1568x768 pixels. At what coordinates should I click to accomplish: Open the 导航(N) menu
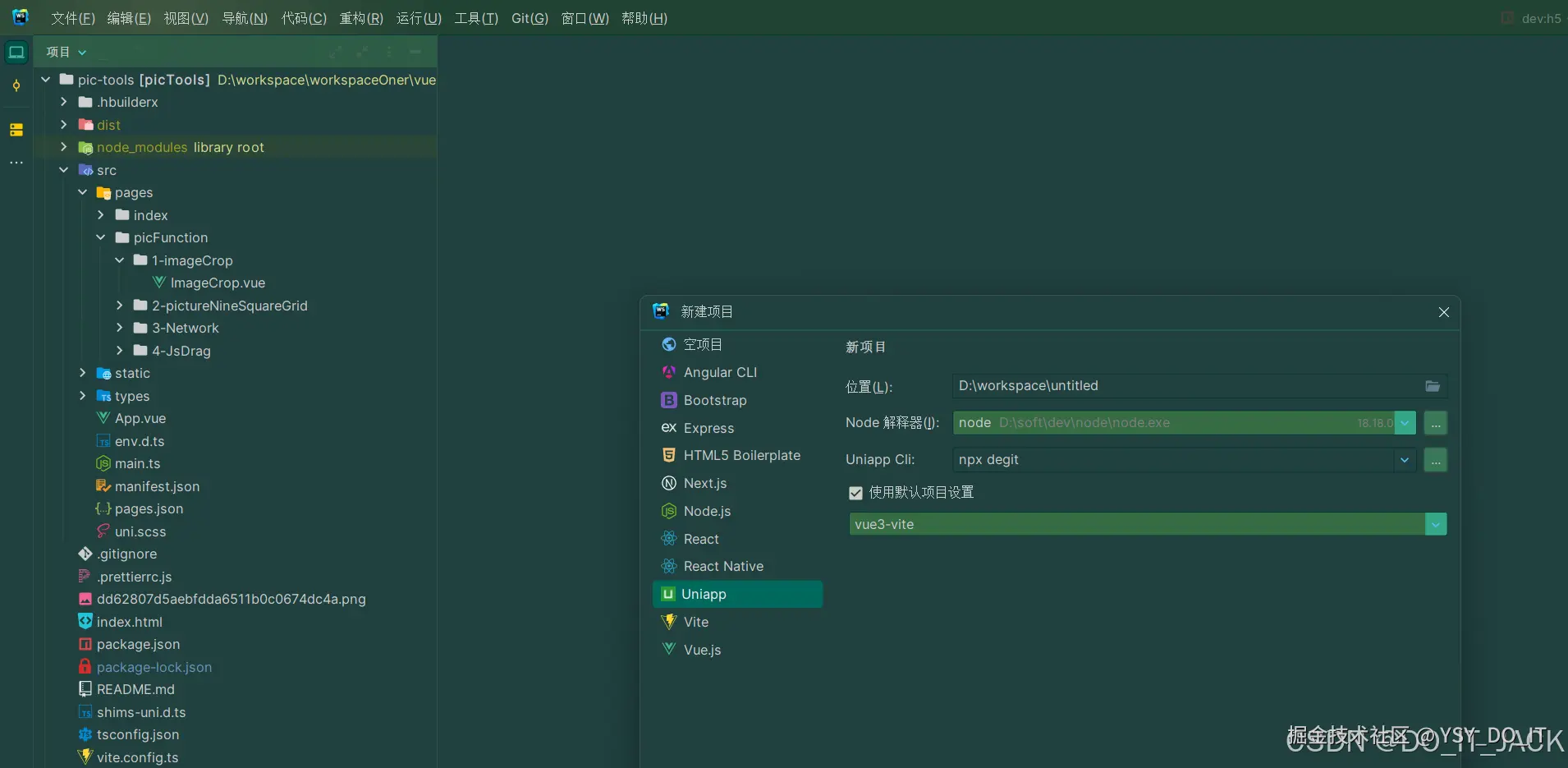coord(245,18)
